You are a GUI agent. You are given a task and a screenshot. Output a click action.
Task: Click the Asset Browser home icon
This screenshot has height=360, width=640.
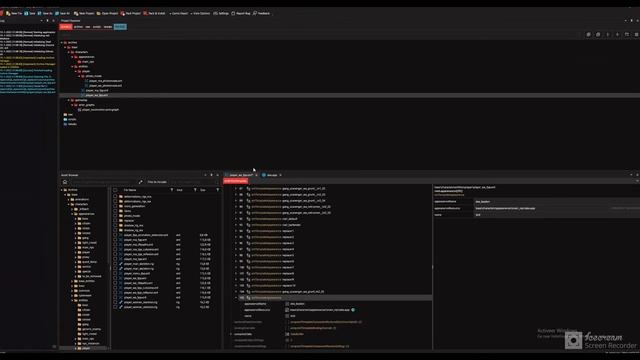(65, 182)
